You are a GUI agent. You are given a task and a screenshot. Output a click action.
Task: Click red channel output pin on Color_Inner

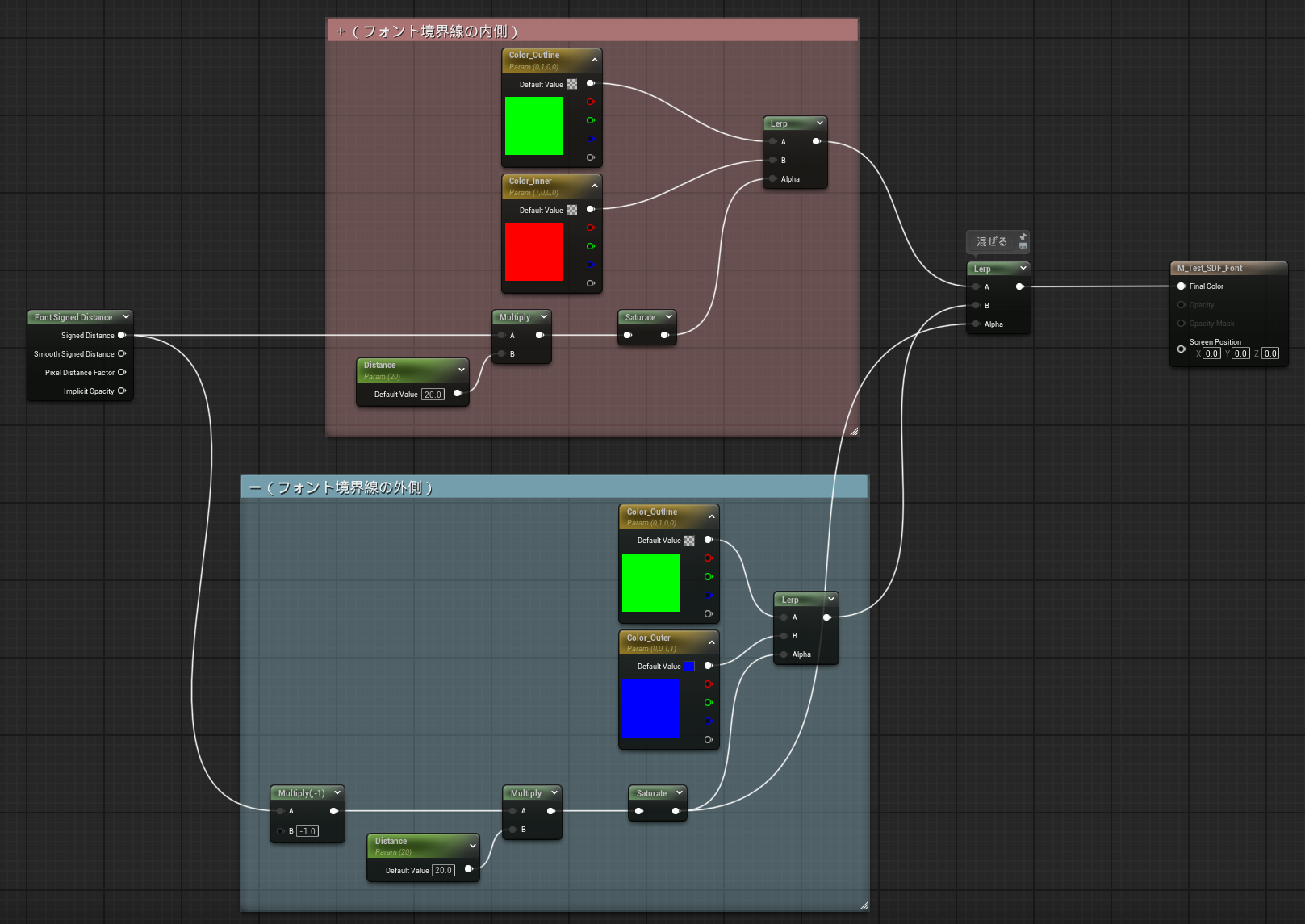click(x=590, y=228)
